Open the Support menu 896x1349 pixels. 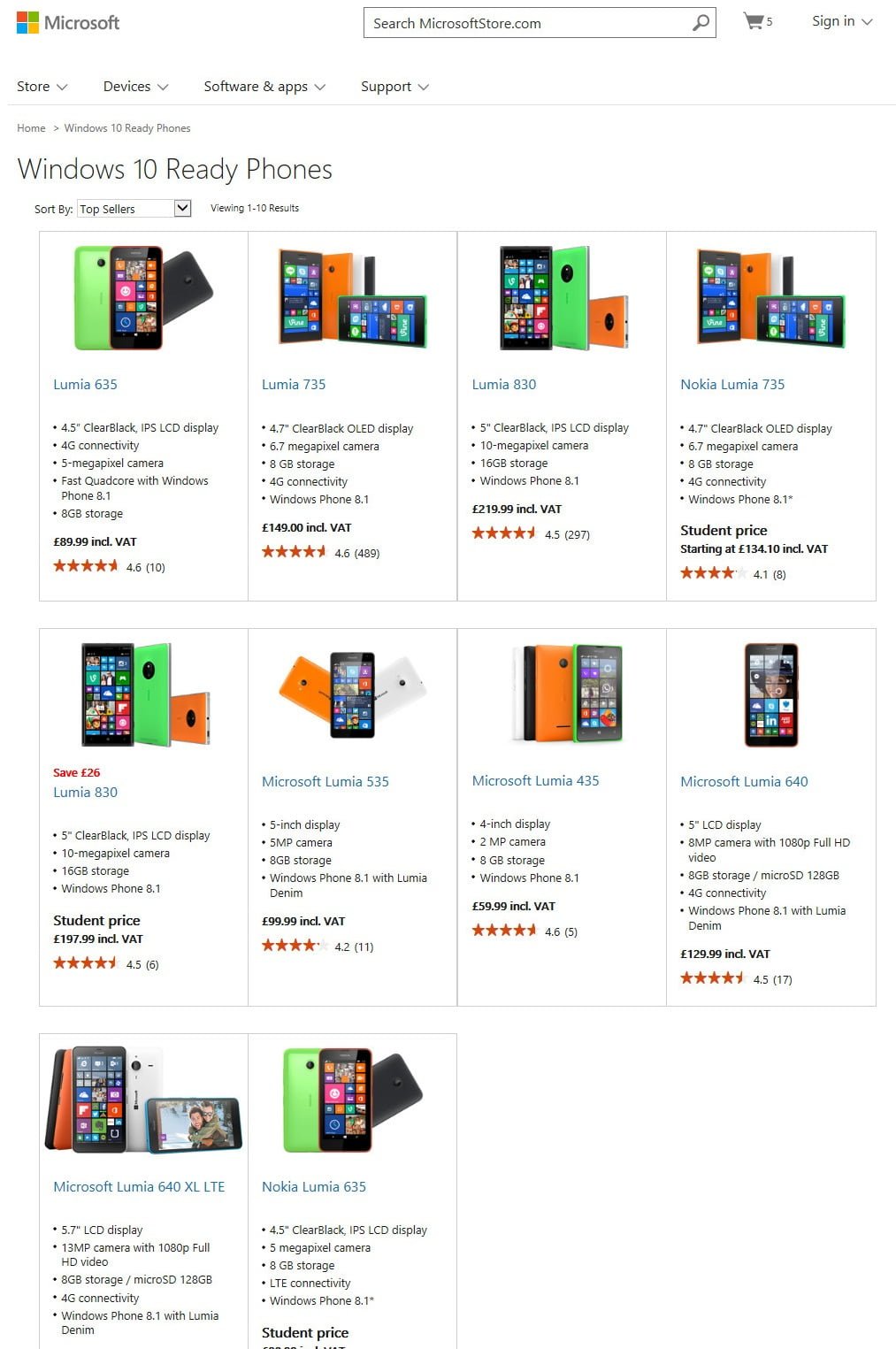tap(394, 87)
